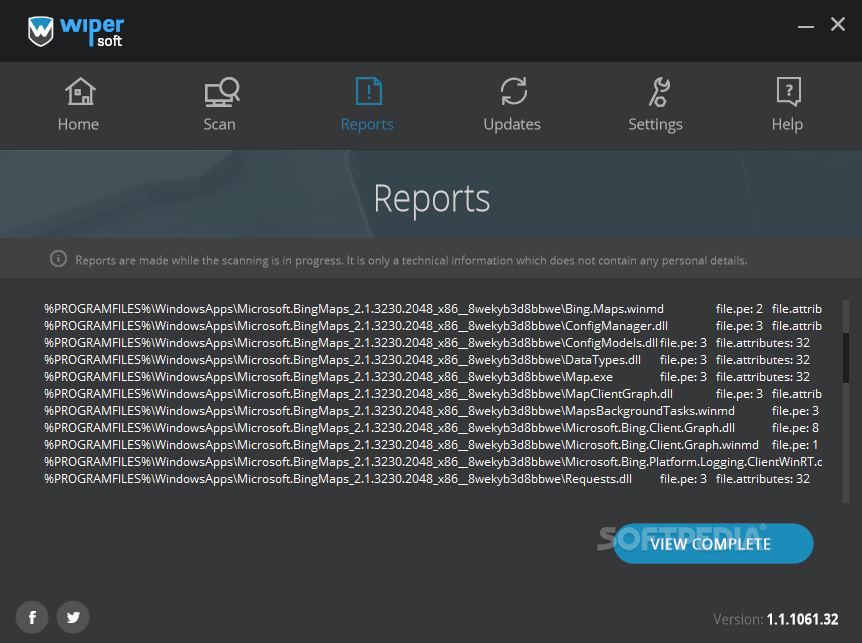The height and width of the screenshot is (643, 862).
Task: Select the ConfigManager.dll report row
Action: pyautogui.click(x=433, y=326)
